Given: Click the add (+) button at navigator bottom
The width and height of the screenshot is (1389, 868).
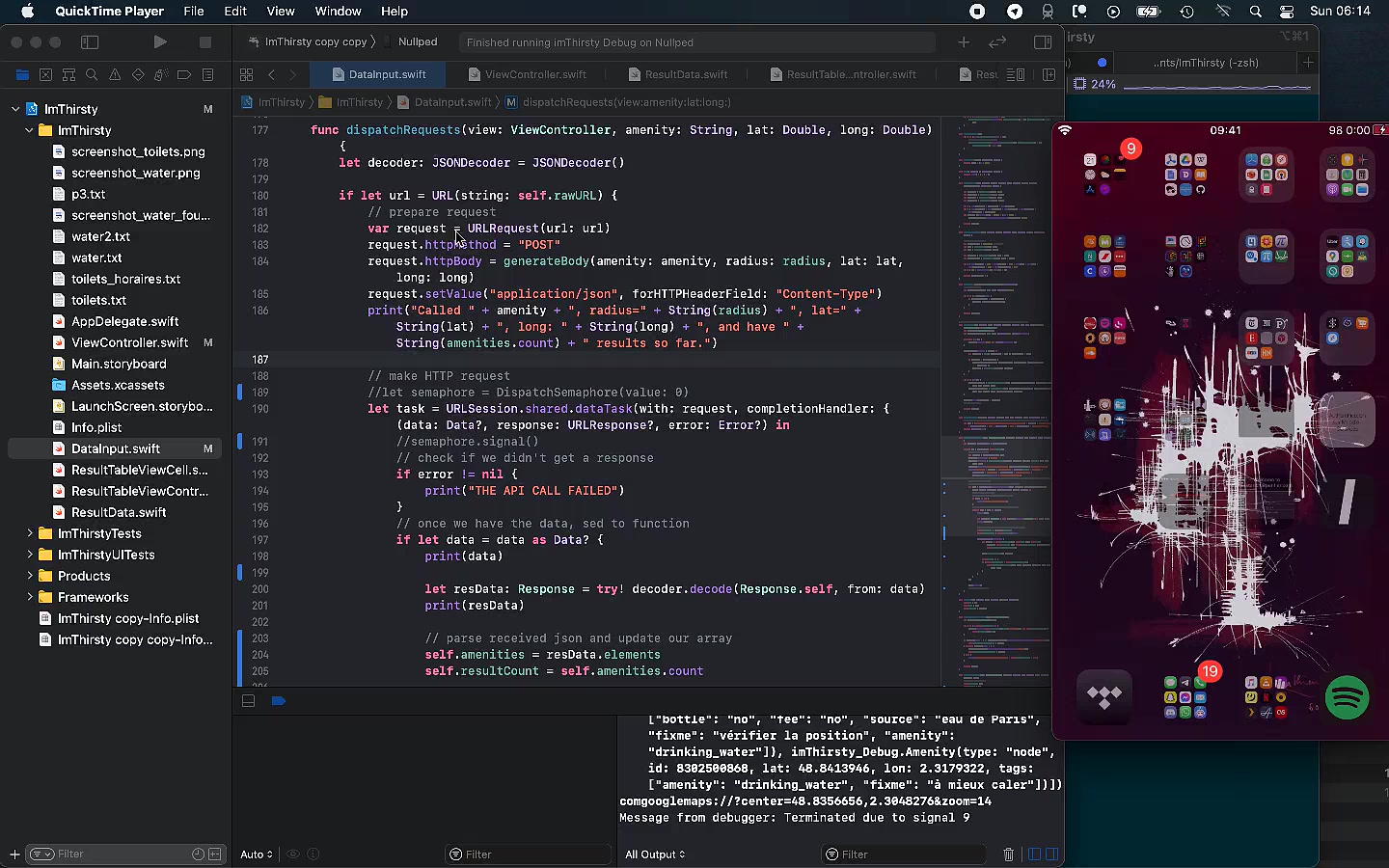Looking at the screenshot, I should click(x=14, y=854).
